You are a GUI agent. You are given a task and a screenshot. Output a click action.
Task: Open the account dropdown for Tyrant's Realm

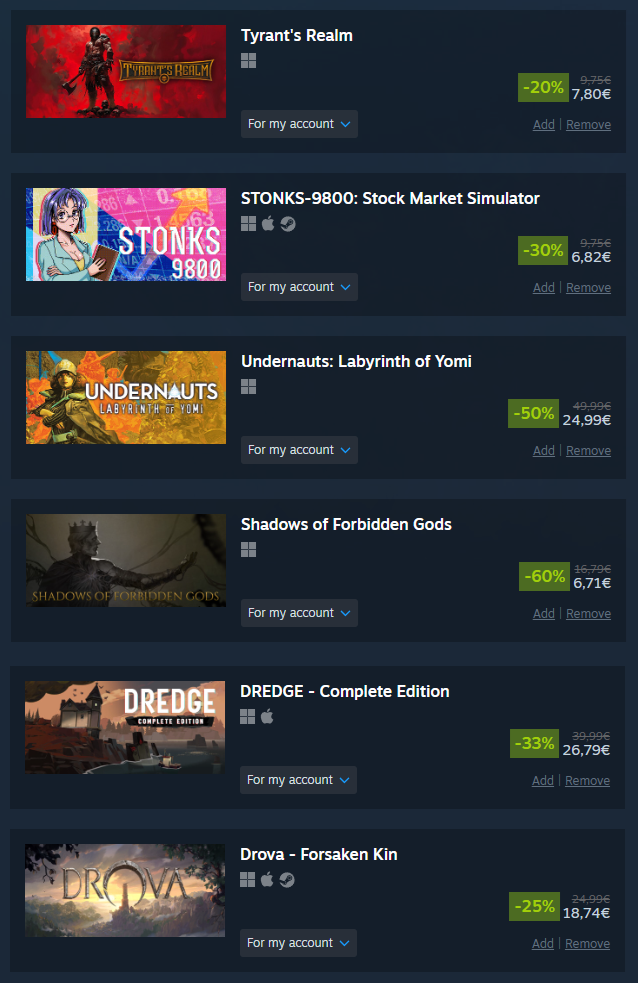pyautogui.click(x=299, y=124)
